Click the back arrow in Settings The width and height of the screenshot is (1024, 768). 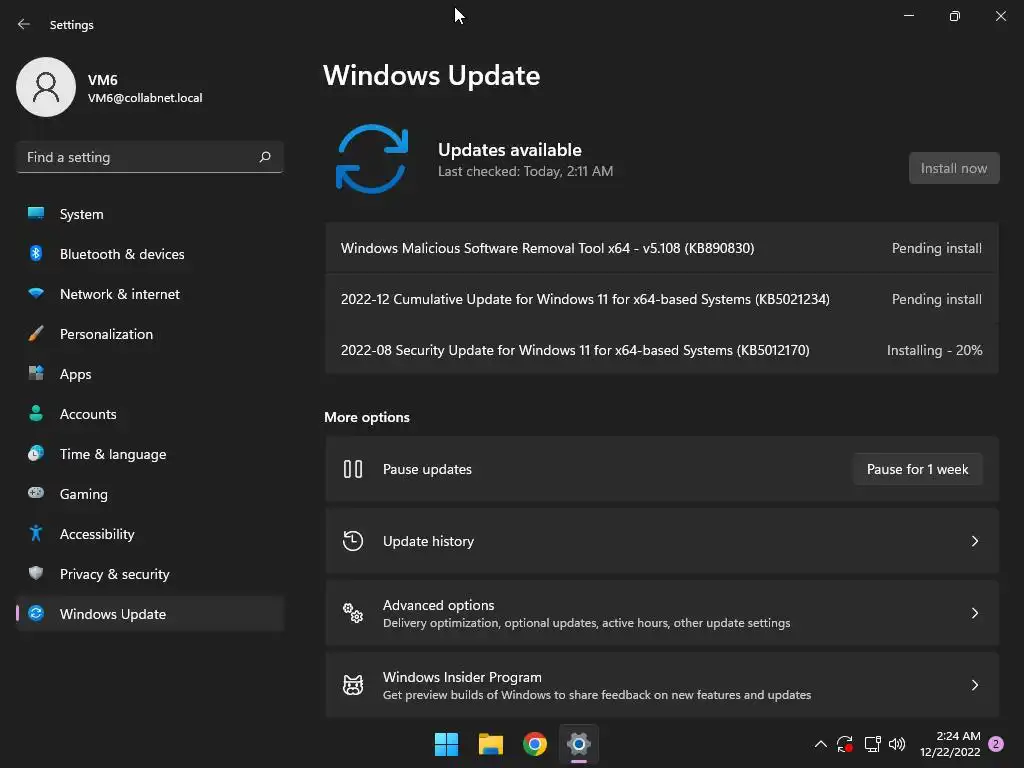pyautogui.click(x=24, y=24)
